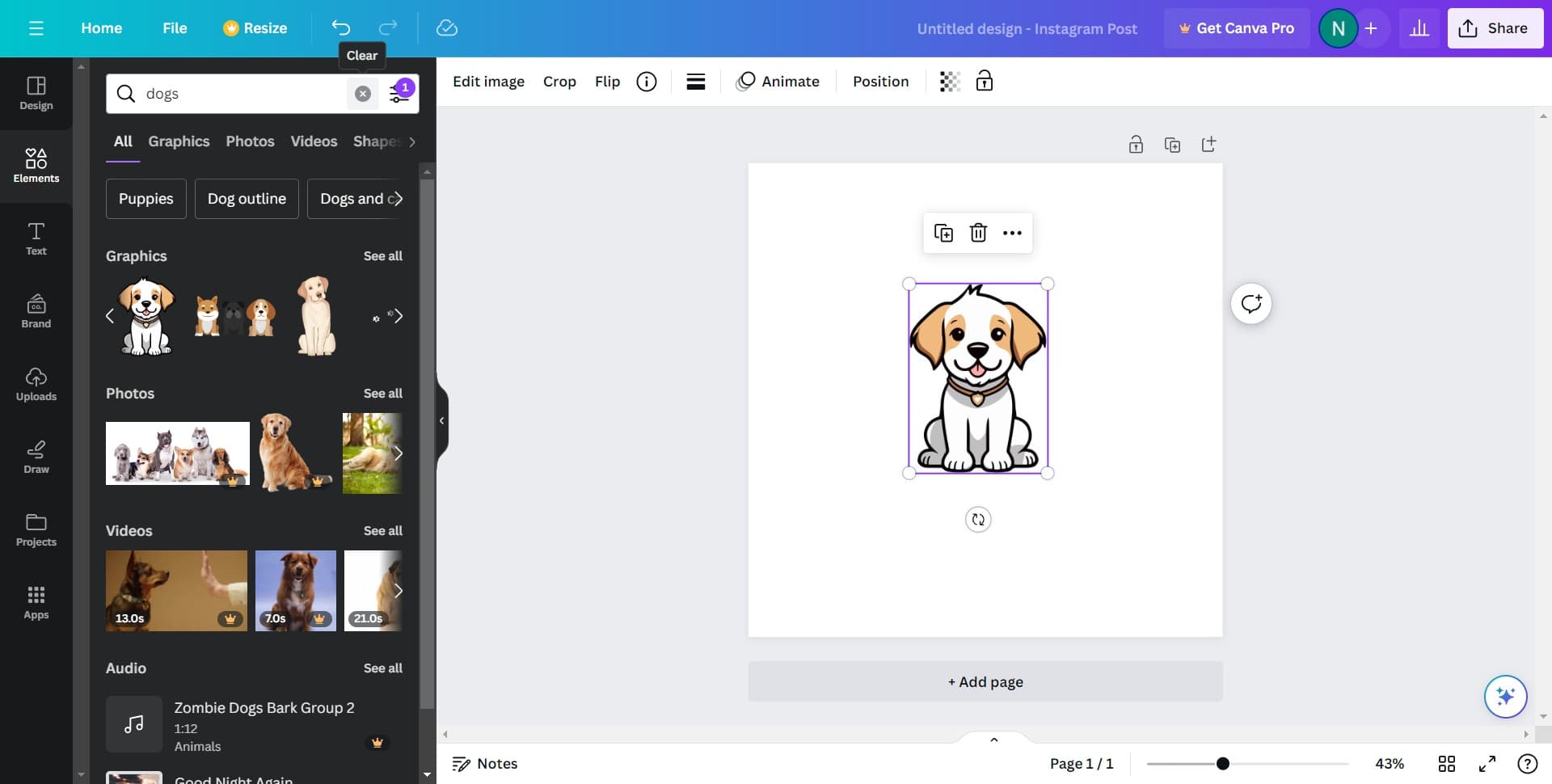The width and height of the screenshot is (1552, 784).
Task: Collapse the side panel with the chevron
Action: [x=441, y=419]
